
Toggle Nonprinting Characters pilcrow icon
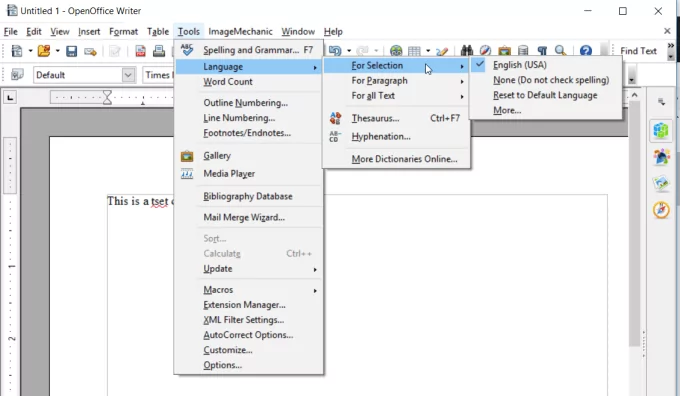542,51
